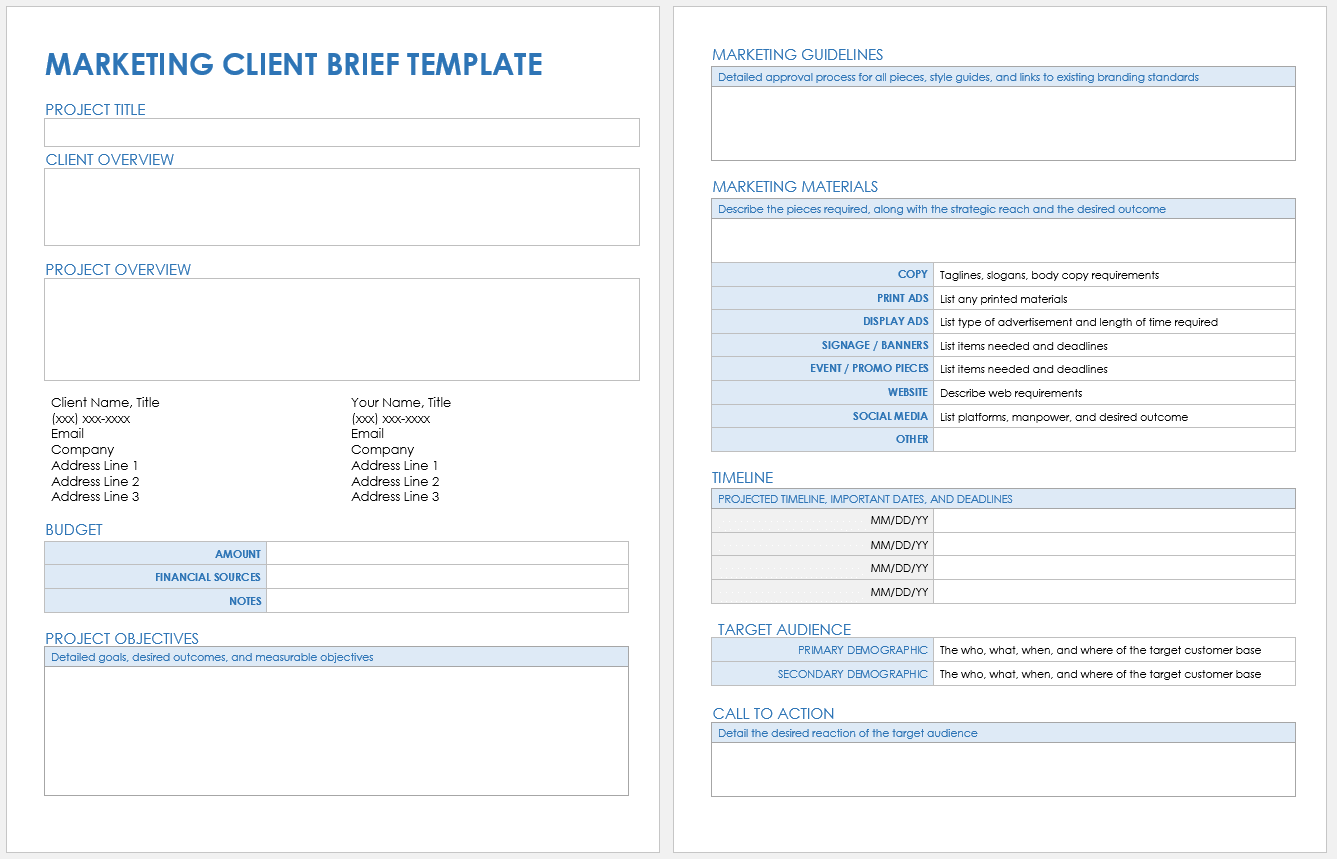Click the PRINT ADS label cell
This screenshot has height=859, width=1337.
[x=823, y=298]
